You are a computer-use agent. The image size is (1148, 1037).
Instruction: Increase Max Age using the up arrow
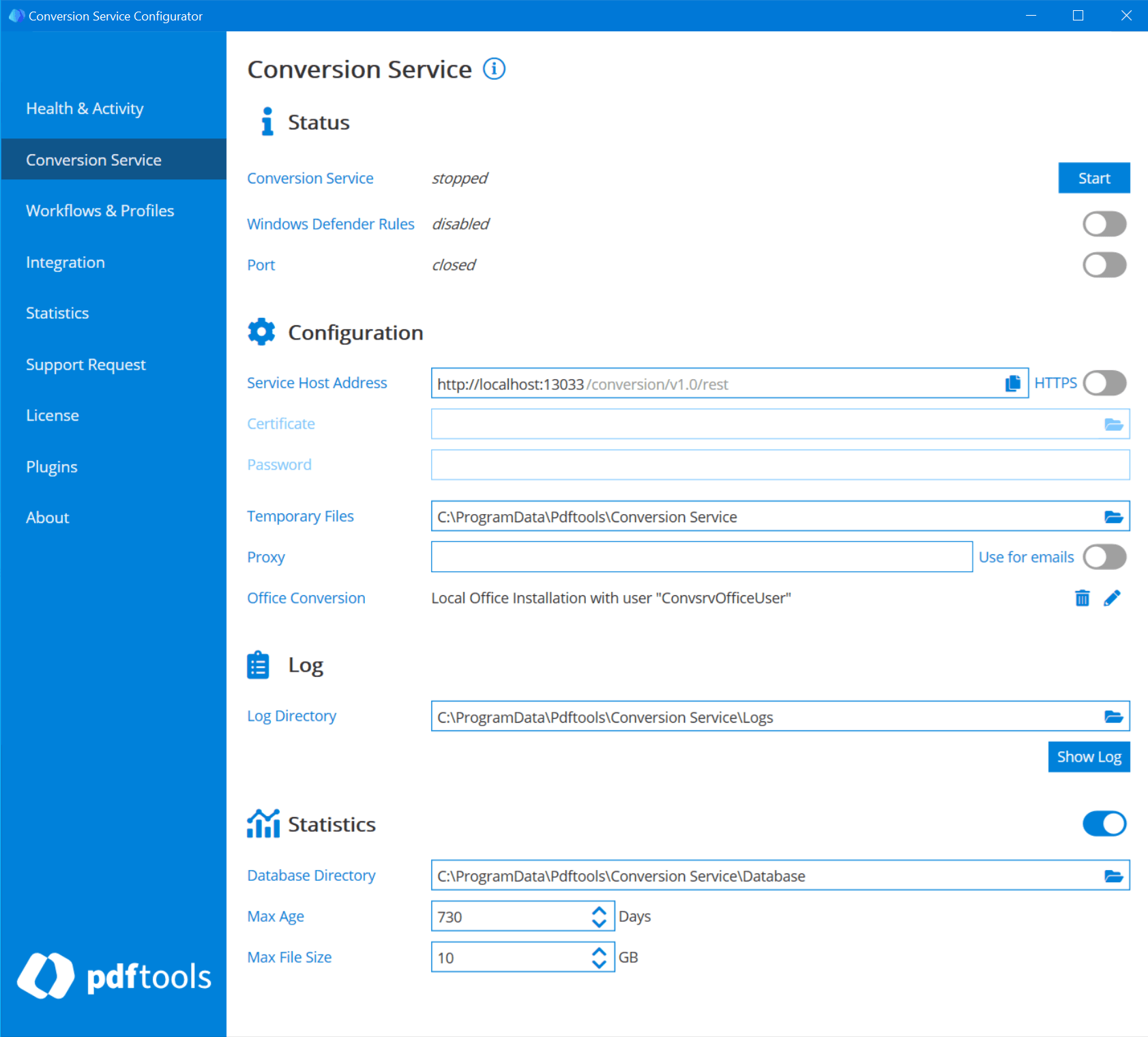click(x=598, y=910)
